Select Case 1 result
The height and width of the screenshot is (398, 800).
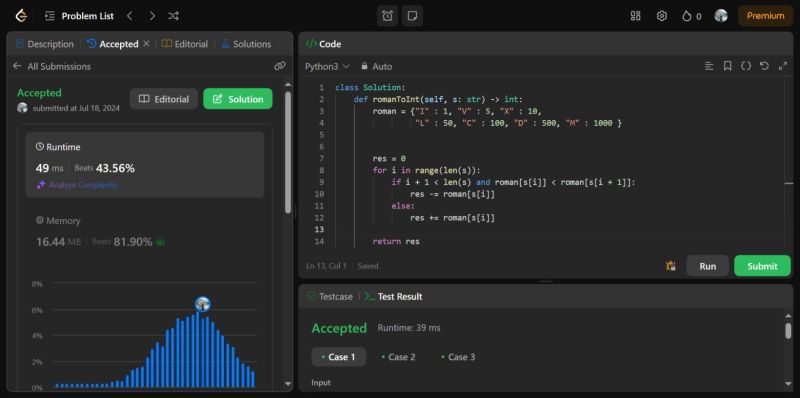pyautogui.click(x=338, y=357)
